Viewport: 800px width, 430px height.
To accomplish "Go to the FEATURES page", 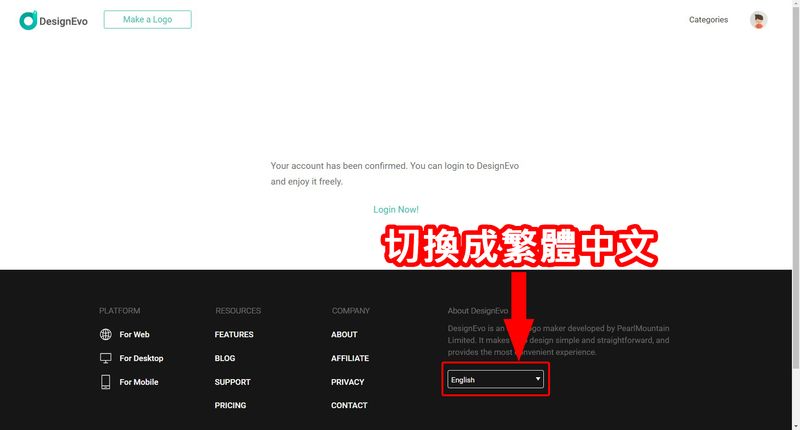I will (234, 335).
